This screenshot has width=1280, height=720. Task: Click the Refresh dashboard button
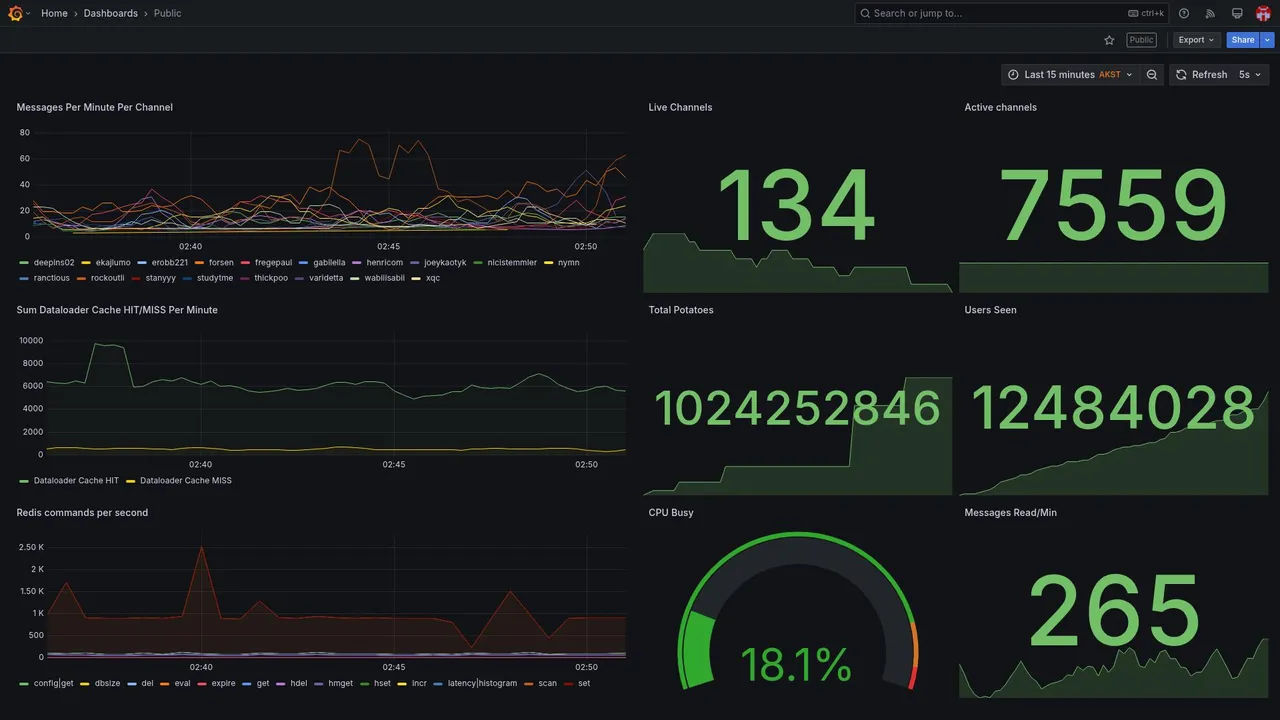tap(1200, 75)
